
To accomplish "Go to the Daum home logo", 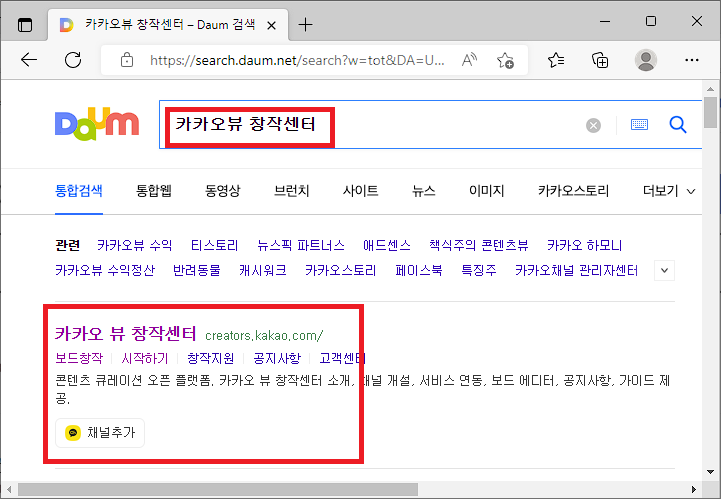I will 97,124.
